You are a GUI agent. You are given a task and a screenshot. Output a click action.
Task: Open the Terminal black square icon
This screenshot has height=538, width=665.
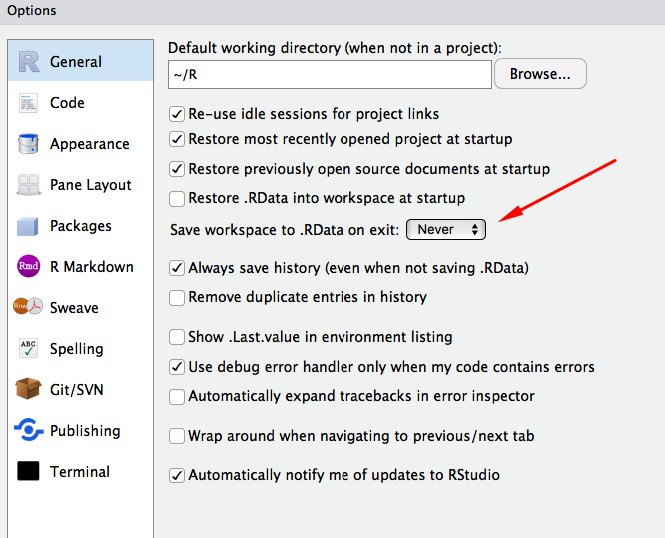[x=29, y=472]
